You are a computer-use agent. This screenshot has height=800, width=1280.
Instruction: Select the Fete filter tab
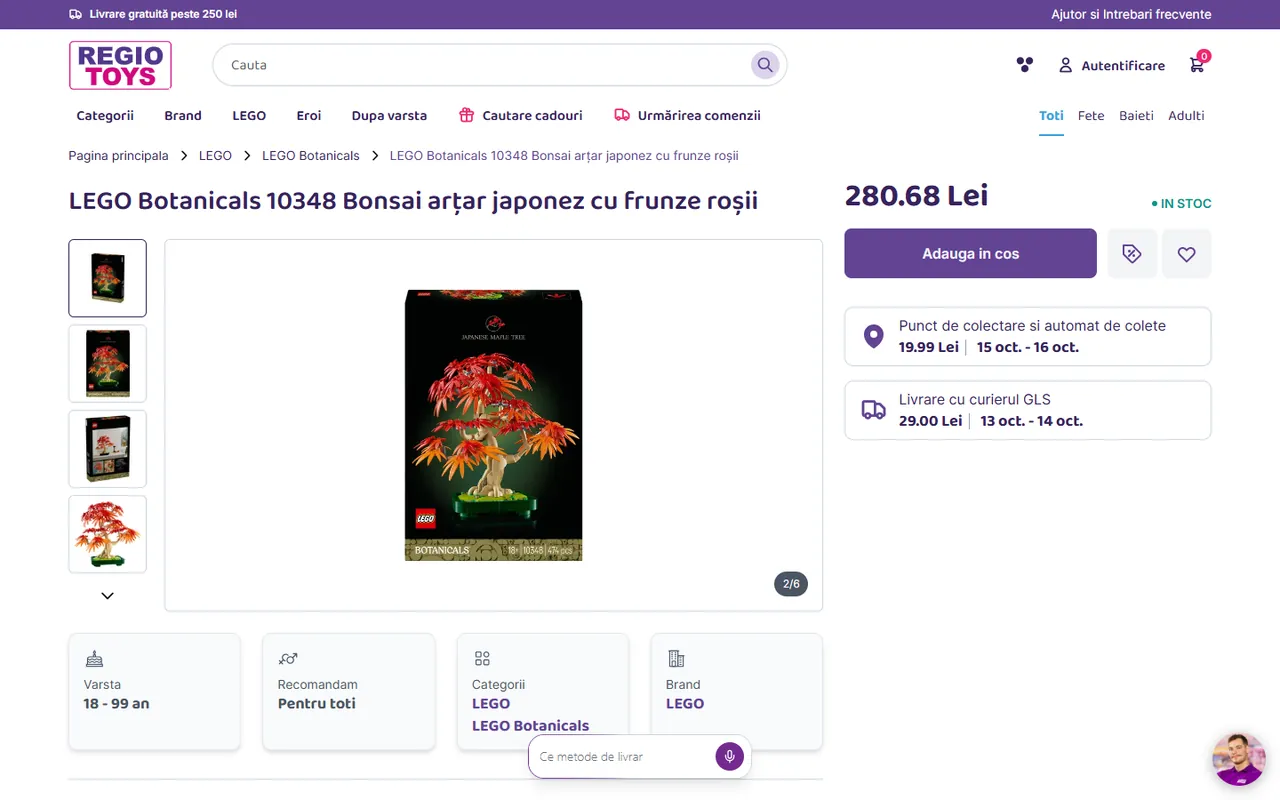click(1091, 116)
